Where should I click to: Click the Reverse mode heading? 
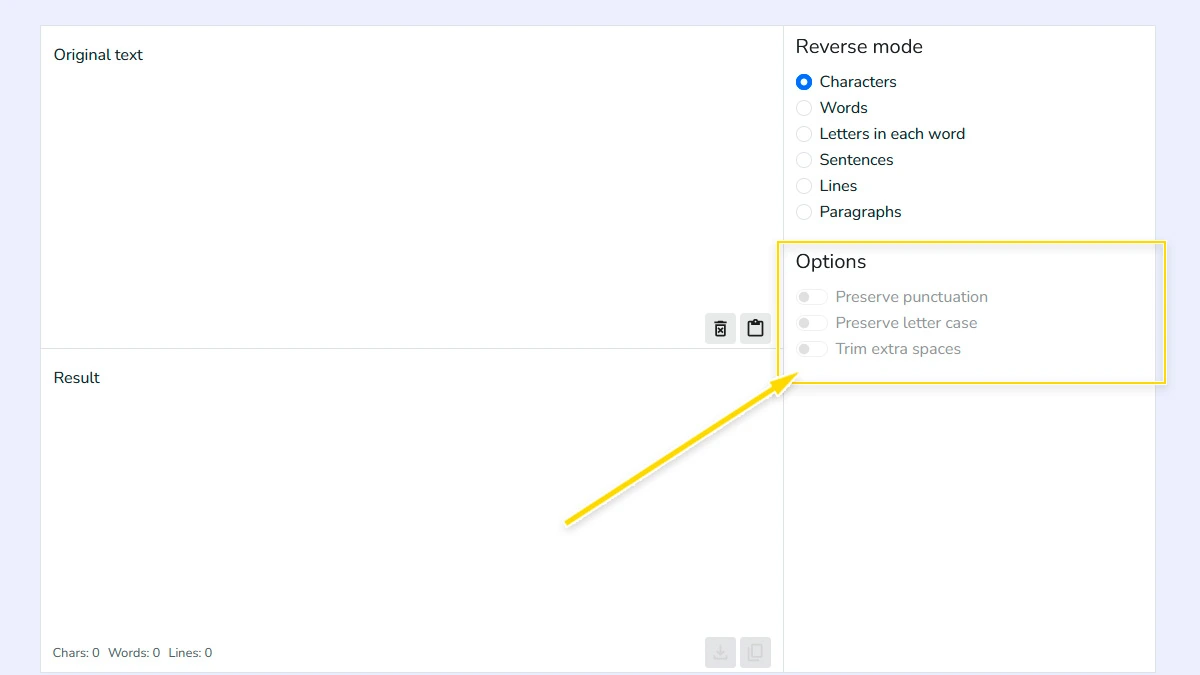pyautogui.click(x=859, y=46)
